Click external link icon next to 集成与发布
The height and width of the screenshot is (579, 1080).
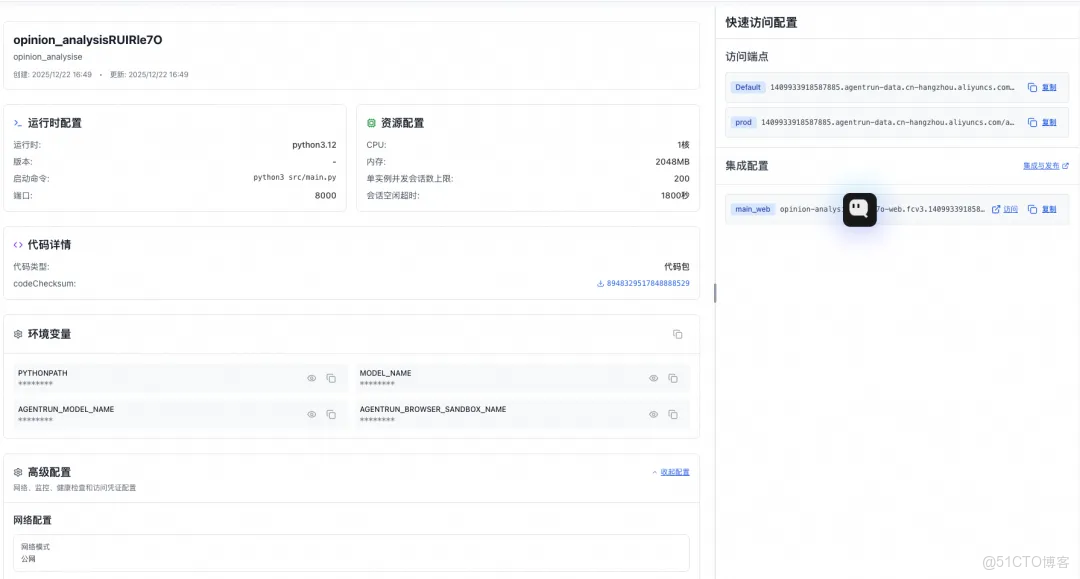[1064, 165]
